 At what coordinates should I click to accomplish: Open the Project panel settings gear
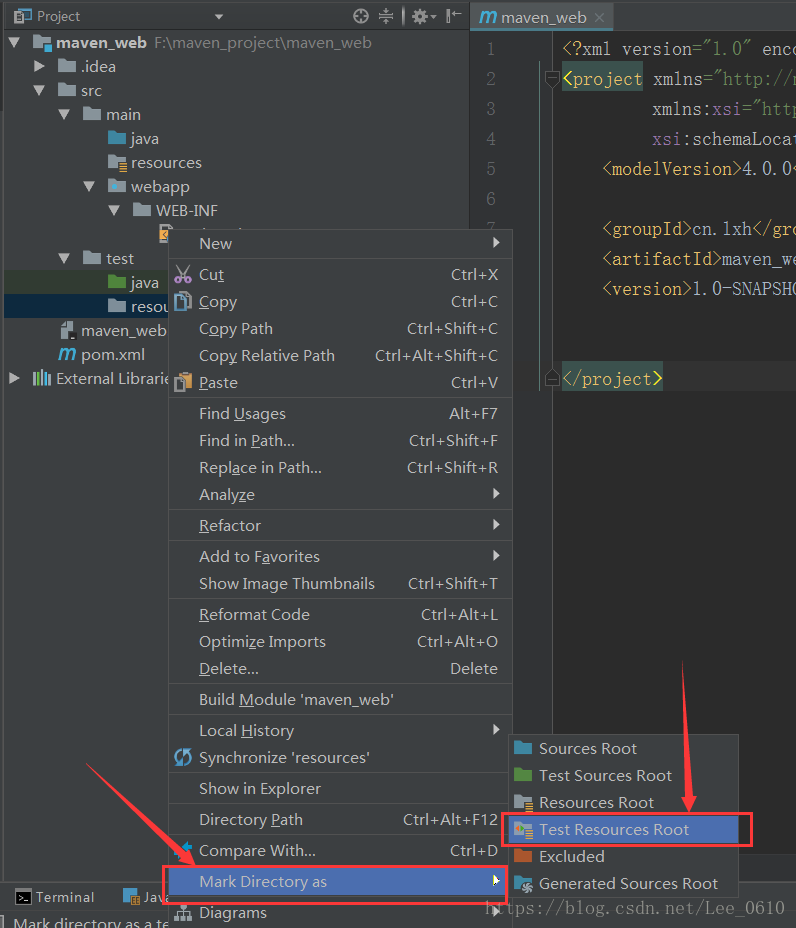click(x=423, y=16)
